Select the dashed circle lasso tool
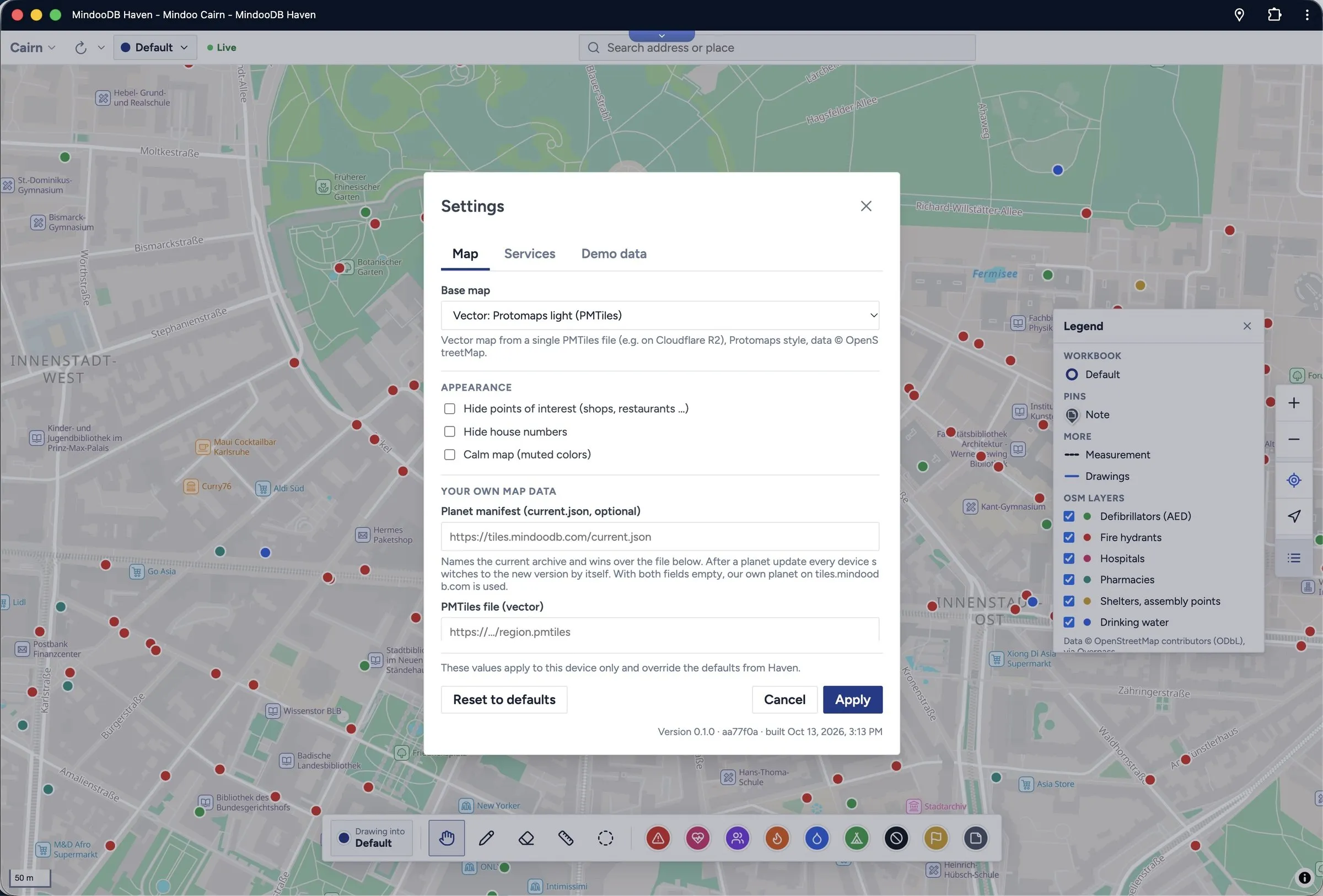The height and width of the screenshot is (896, 1323). pyautogui.click(x=605, y=838)
